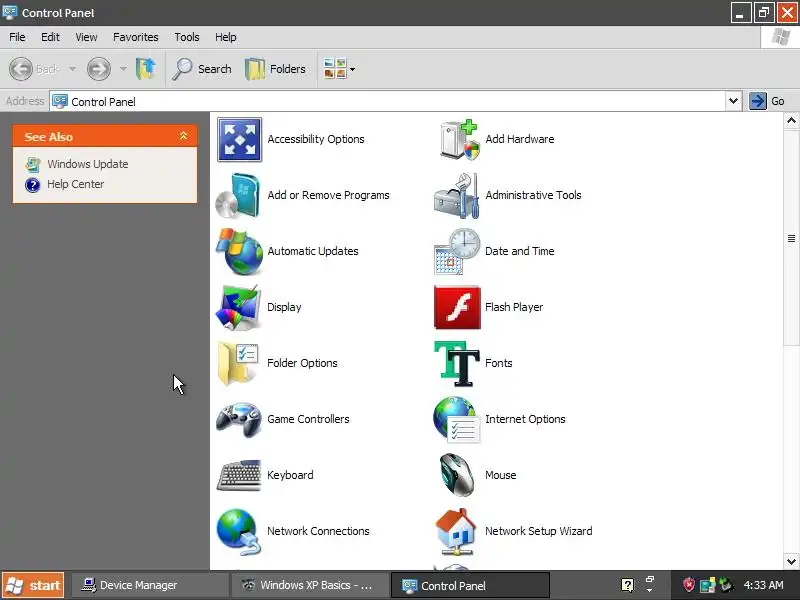Click the Search toolbar button
The height and width of the screenshot is (600, 800).
(x=202, y=69)
